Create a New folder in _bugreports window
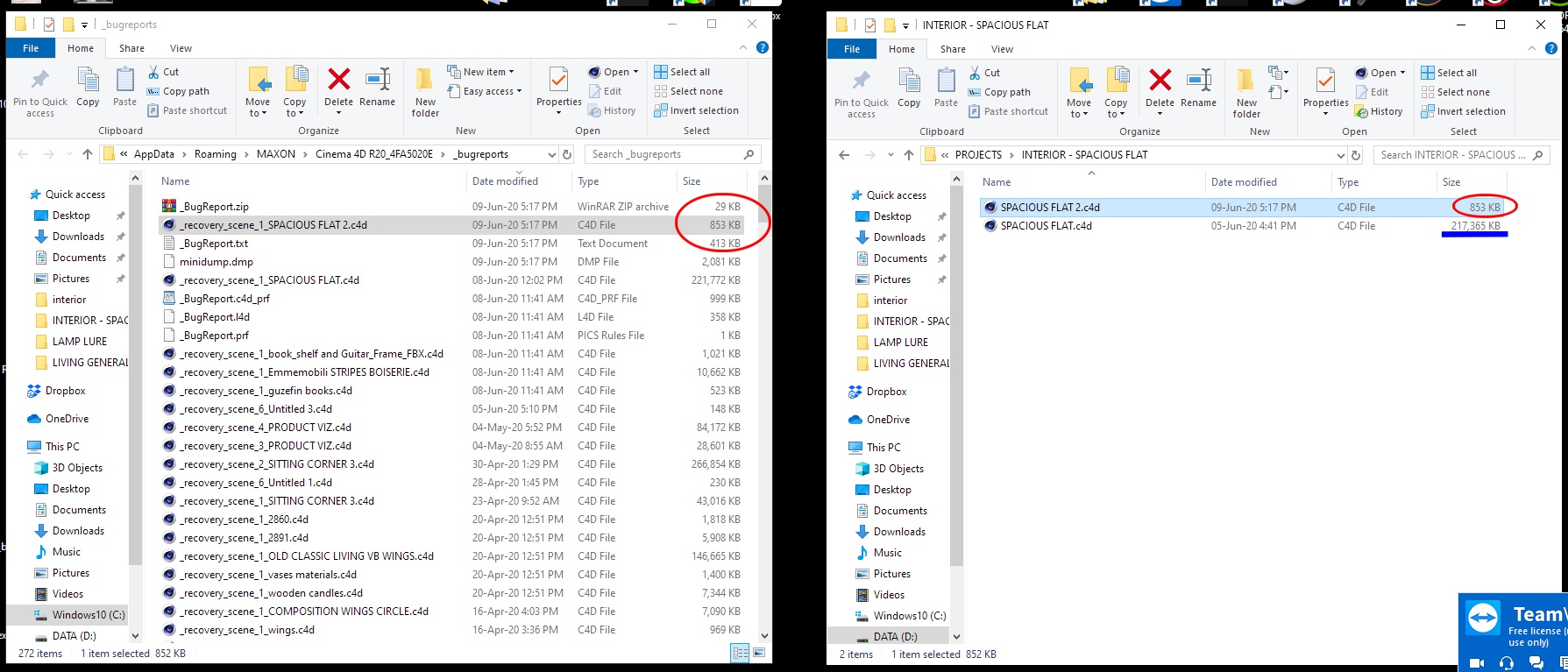 click(x=425, y=93)
